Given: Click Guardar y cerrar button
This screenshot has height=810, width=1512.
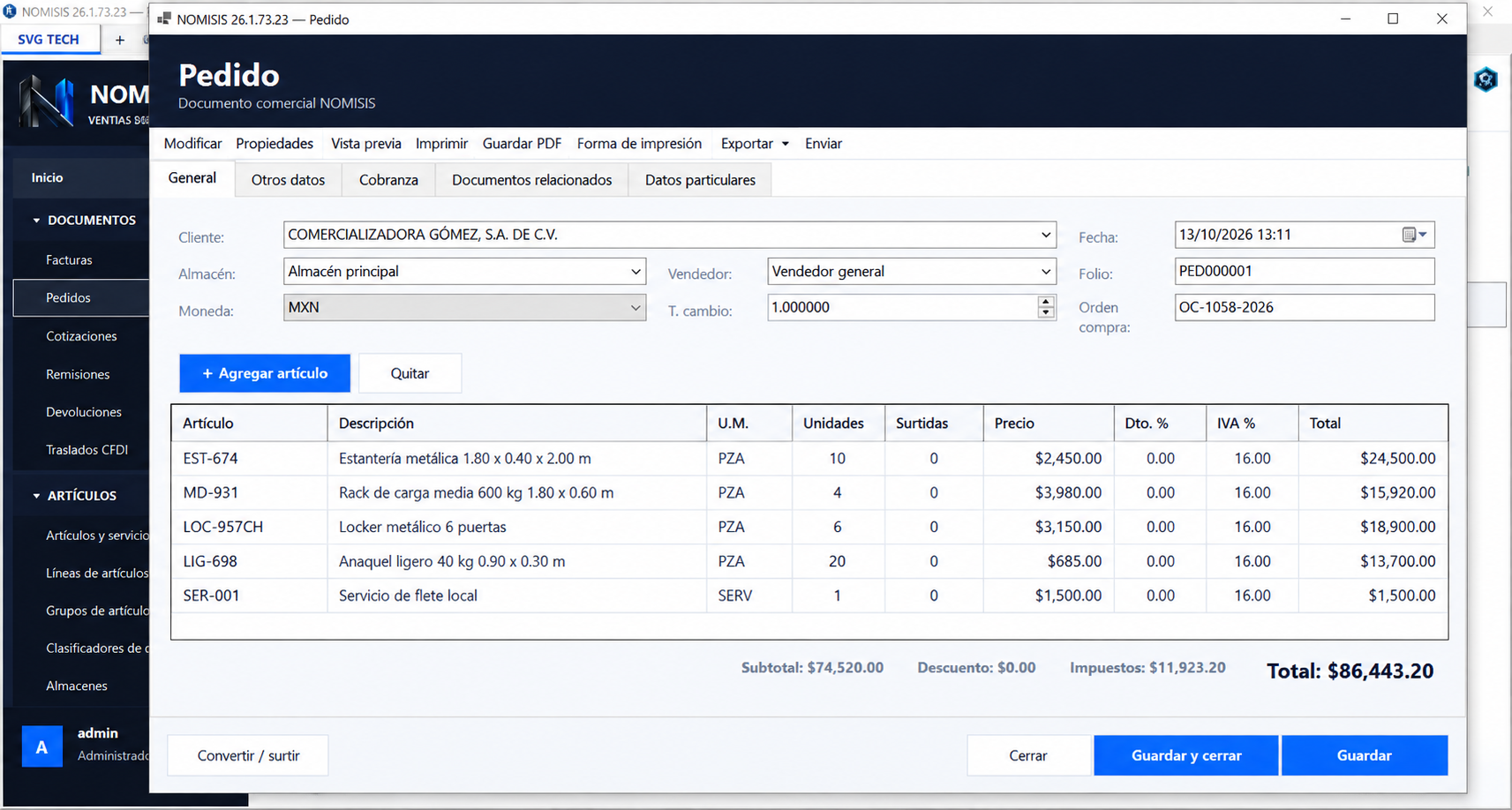Looking at the screenshot, I should pyautogui.click(x=1186, y=755).
